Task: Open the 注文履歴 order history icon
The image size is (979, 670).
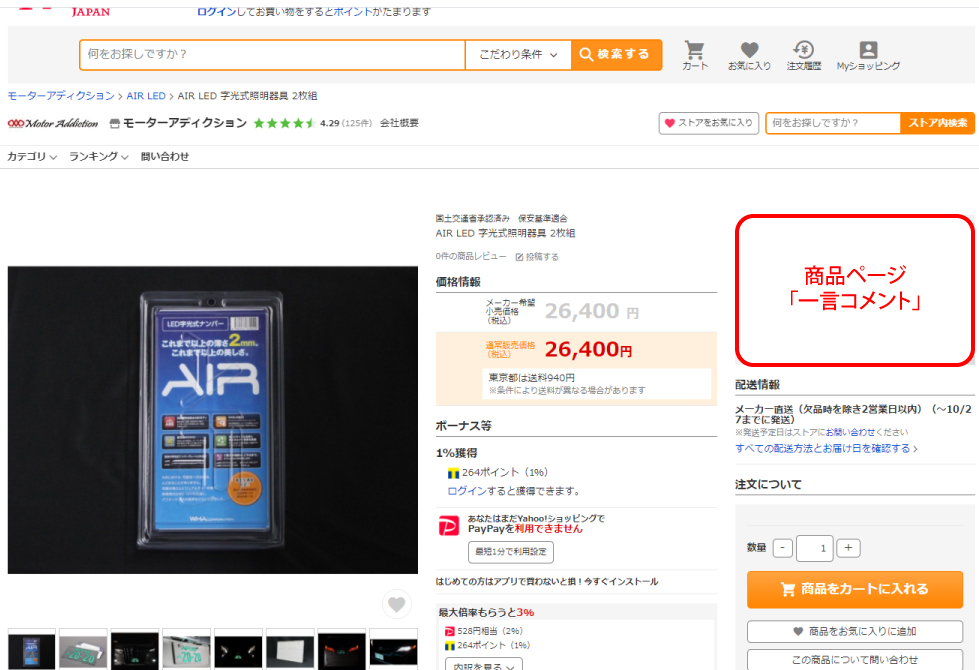Action: [804, 55]
